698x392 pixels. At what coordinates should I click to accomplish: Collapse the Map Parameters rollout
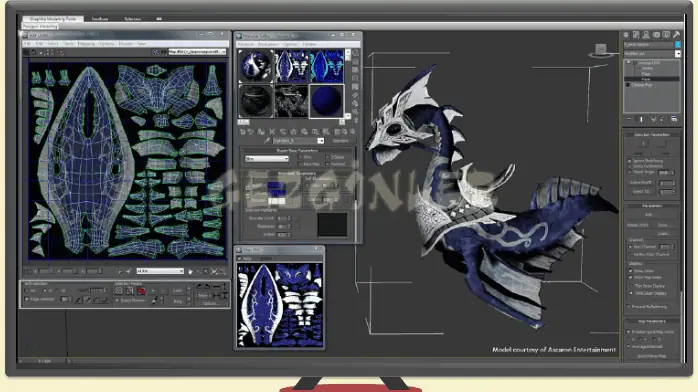click(652, 321)
